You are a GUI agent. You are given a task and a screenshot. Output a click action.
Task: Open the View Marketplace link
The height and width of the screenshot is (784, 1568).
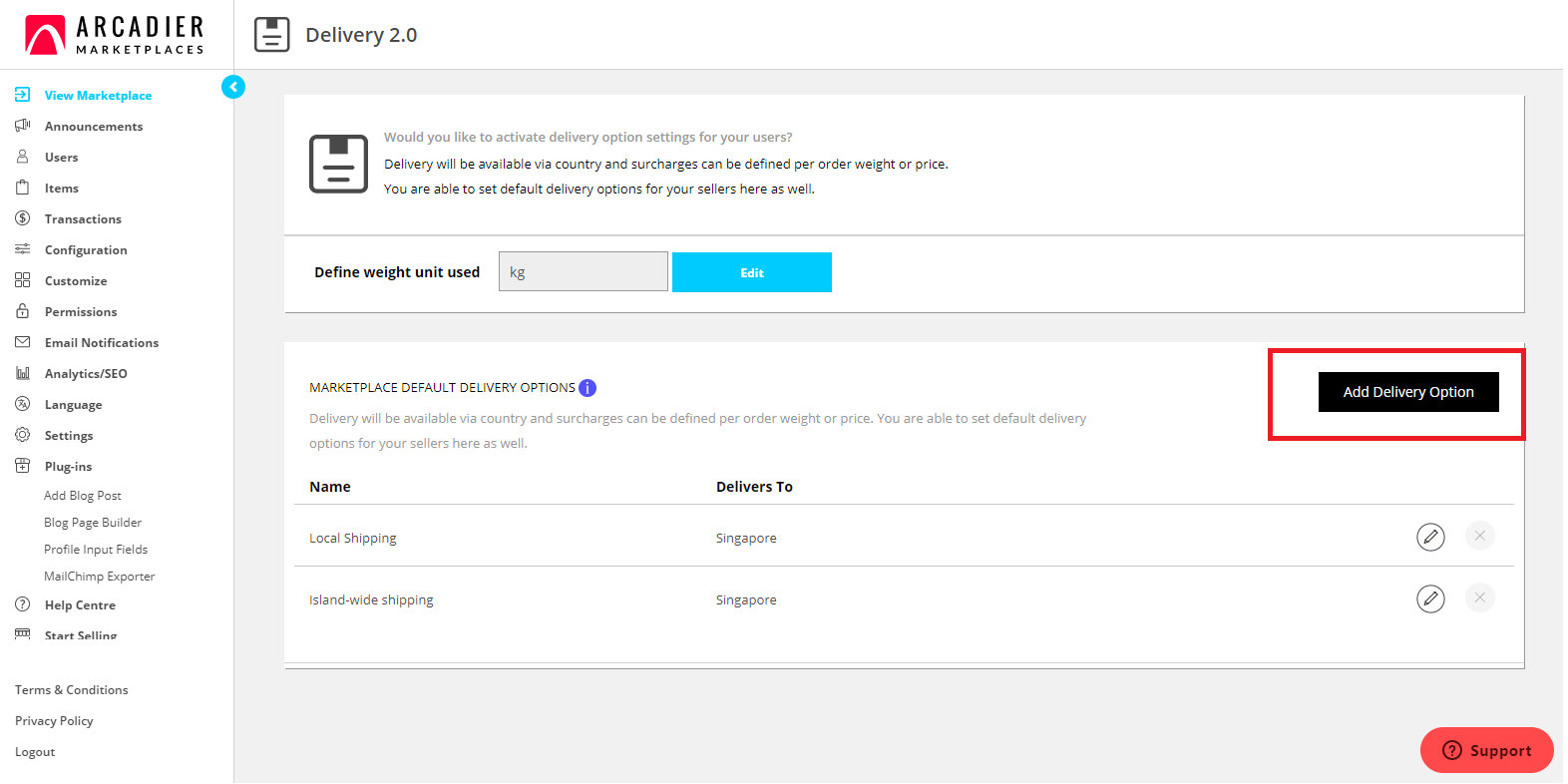(x=98, y=96)
